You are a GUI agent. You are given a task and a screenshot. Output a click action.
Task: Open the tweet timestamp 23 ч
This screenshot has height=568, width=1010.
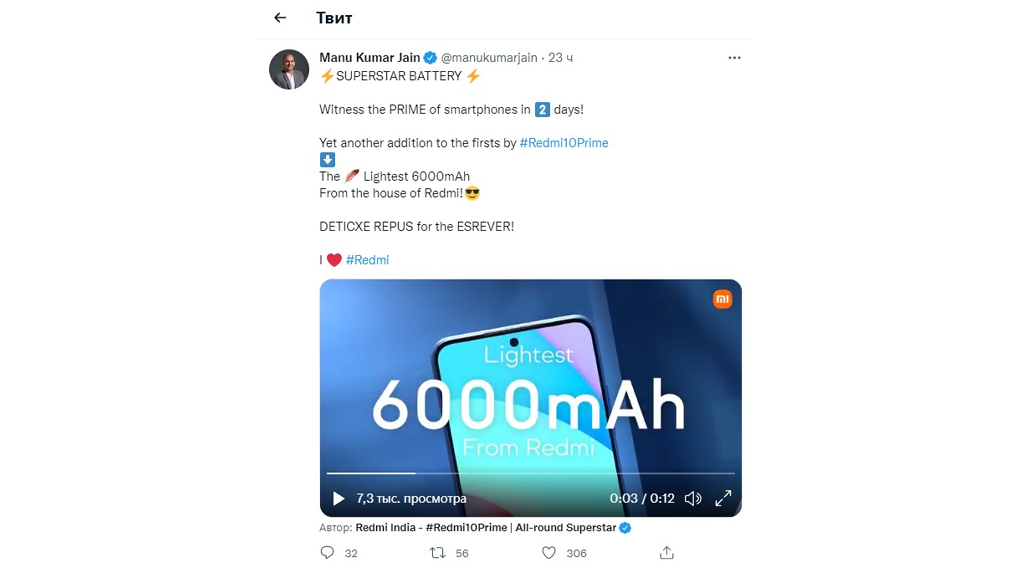coord(560,57)
